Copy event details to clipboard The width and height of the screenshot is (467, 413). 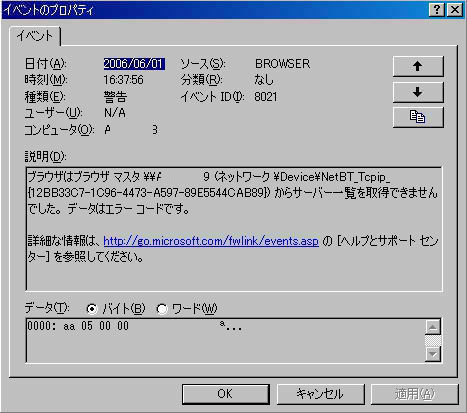[418, 117]
